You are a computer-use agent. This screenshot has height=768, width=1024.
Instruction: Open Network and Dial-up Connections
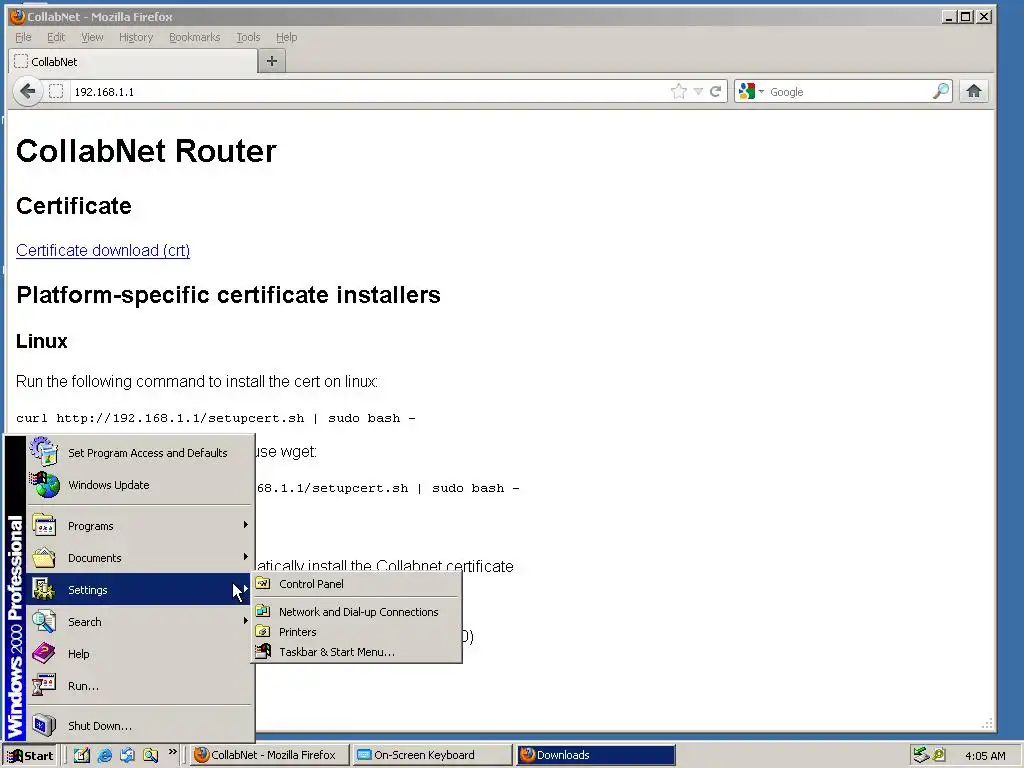click(x=357, y=612)
